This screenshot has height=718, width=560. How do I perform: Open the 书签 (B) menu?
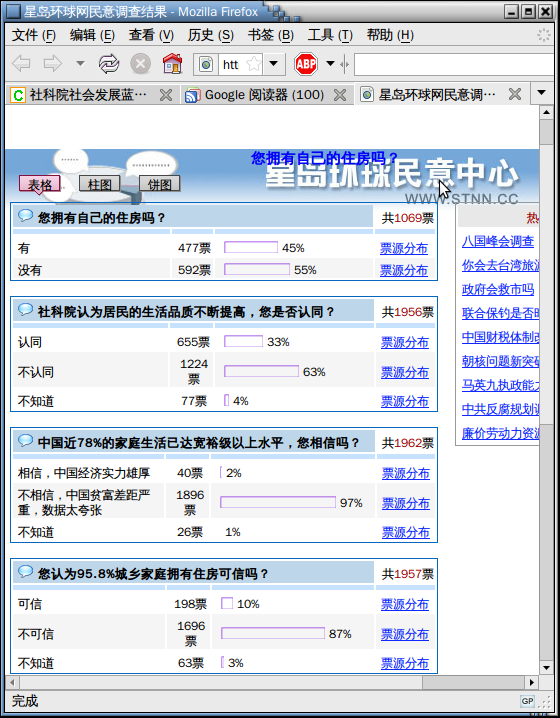(x=271, y=35)
